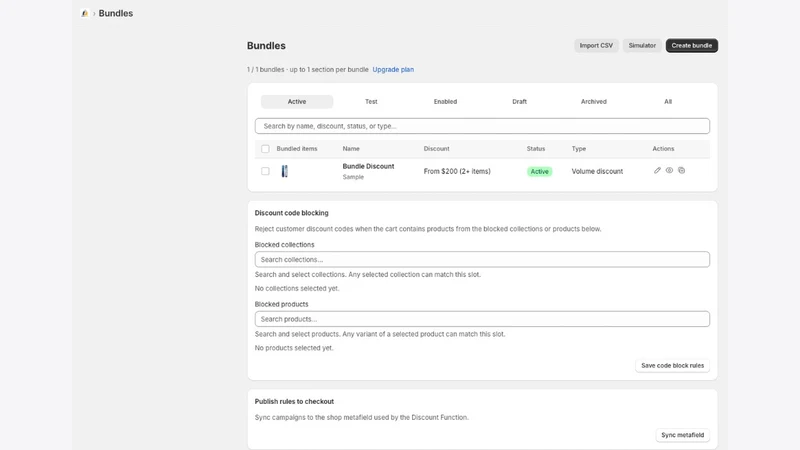Click the Create bundle button
The image size is (800, 450).
tap(692, 45)
